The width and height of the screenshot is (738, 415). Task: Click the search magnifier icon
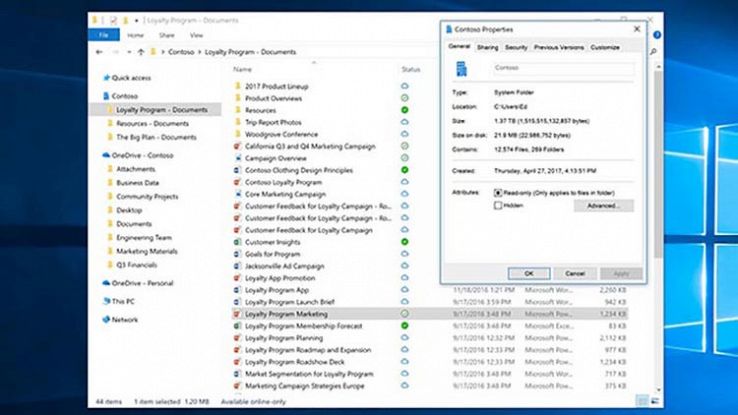(653, 52)
